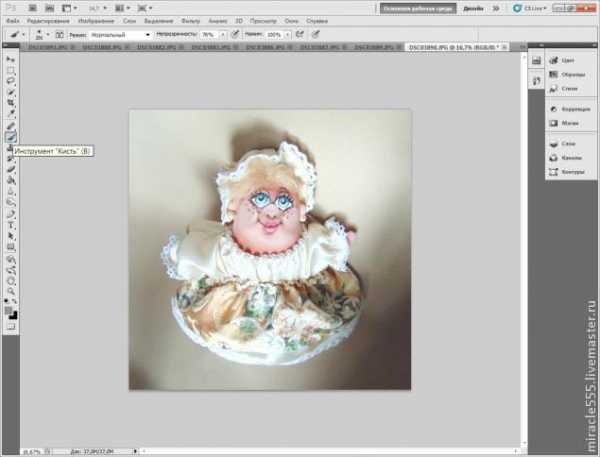The image size is (600, 457).
Task: Select the Horizontal Type tool
Action: point(11,225)
